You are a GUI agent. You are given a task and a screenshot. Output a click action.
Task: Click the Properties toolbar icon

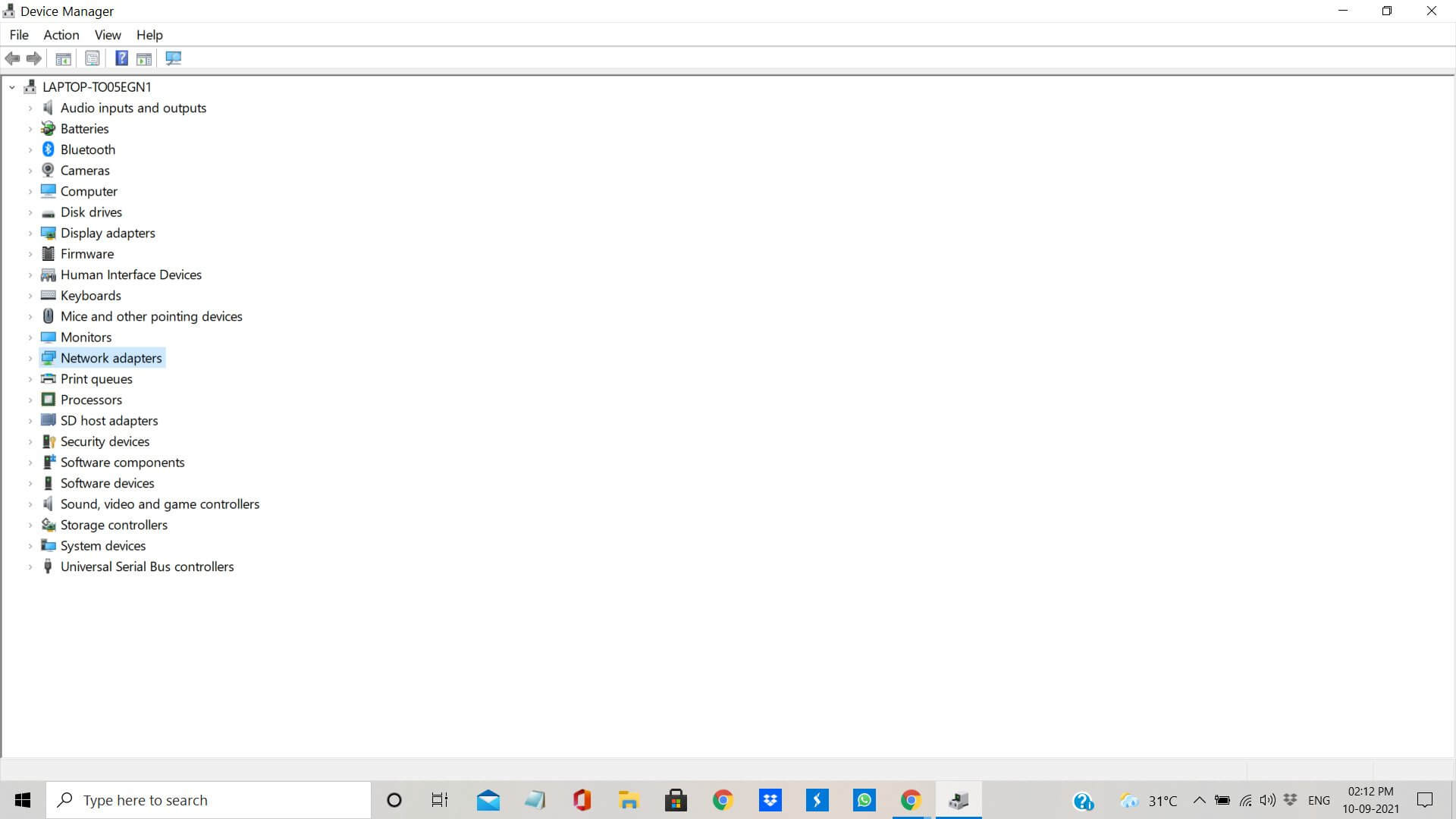(x=93, y=58)
